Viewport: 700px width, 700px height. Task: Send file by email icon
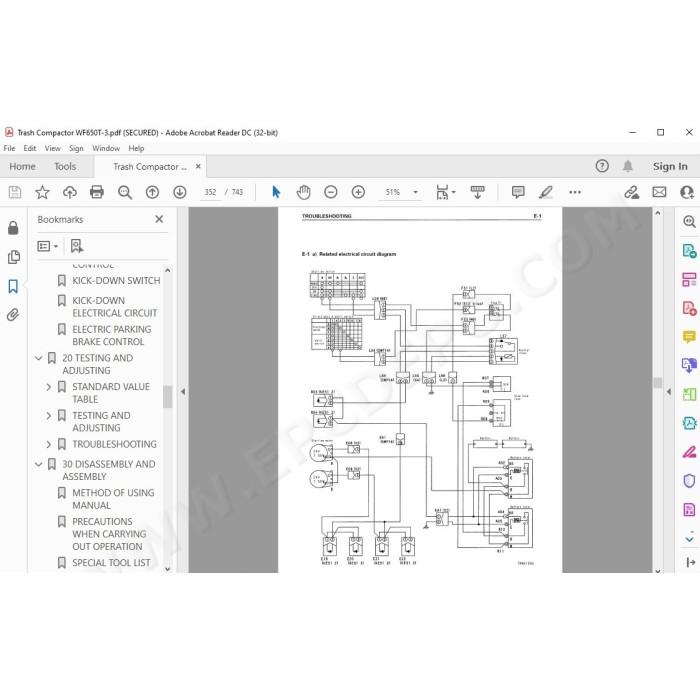coord(659,192)
